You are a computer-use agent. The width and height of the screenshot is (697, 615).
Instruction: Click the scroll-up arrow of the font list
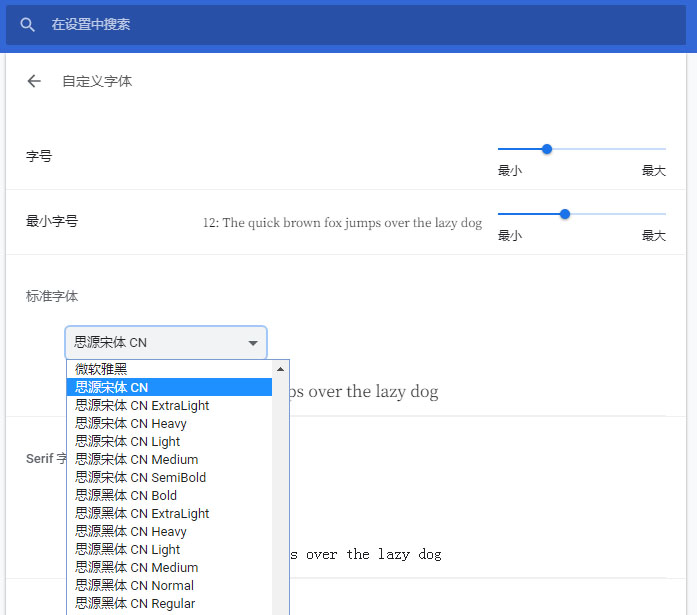(280, 369)
